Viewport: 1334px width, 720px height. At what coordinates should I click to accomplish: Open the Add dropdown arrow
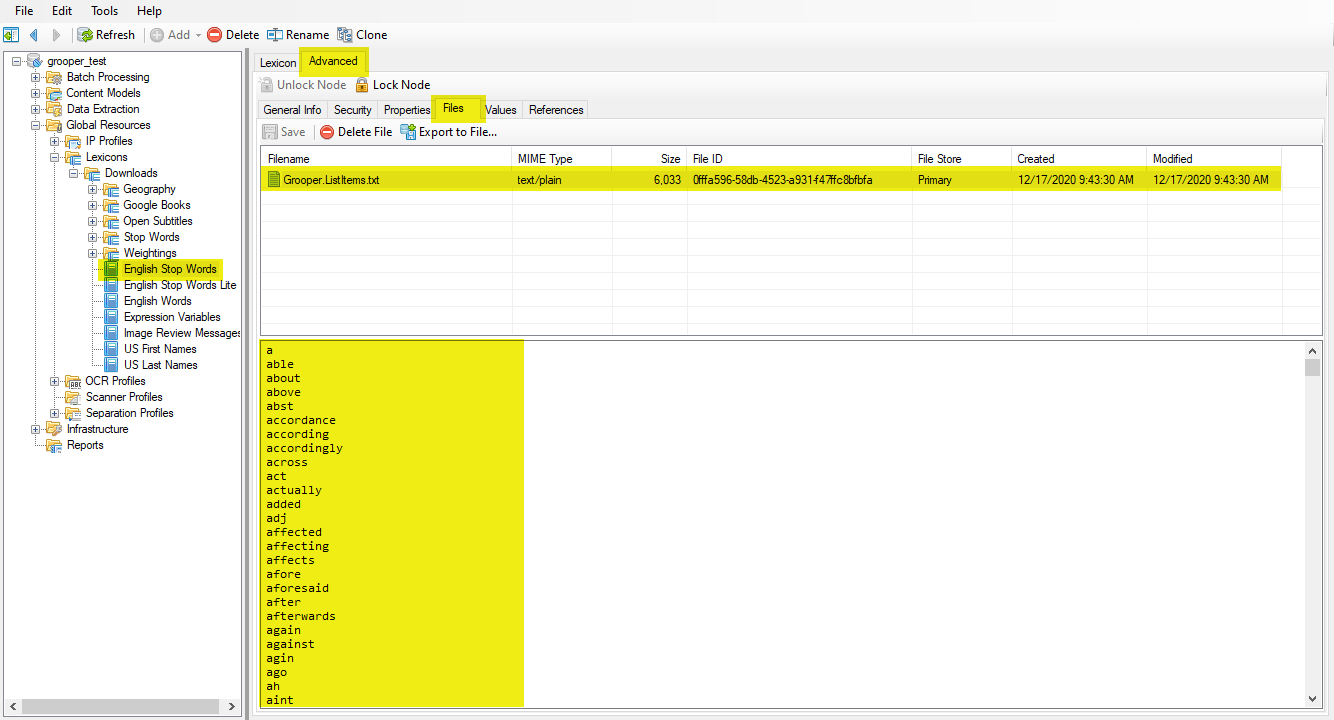[x=198, y=35]
